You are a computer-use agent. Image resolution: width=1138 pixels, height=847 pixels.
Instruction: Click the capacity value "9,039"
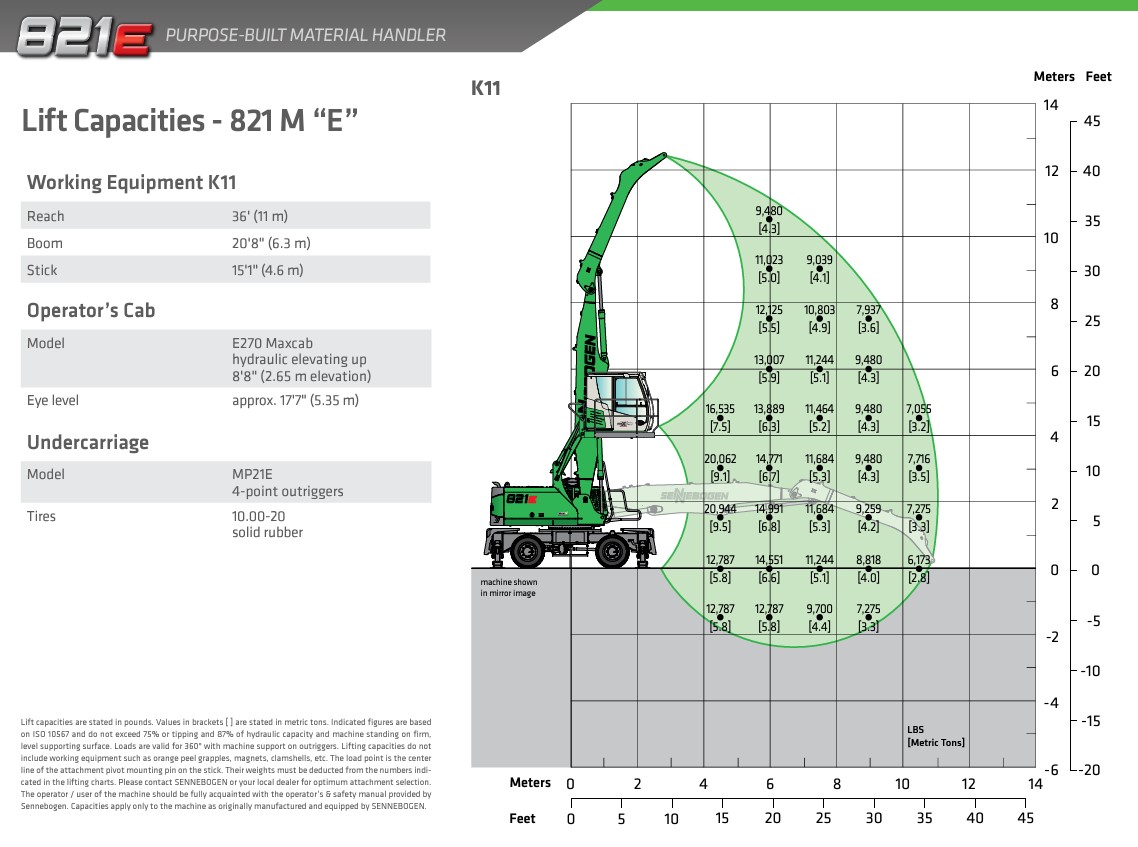pyautogui.click(x=819, y=260)
